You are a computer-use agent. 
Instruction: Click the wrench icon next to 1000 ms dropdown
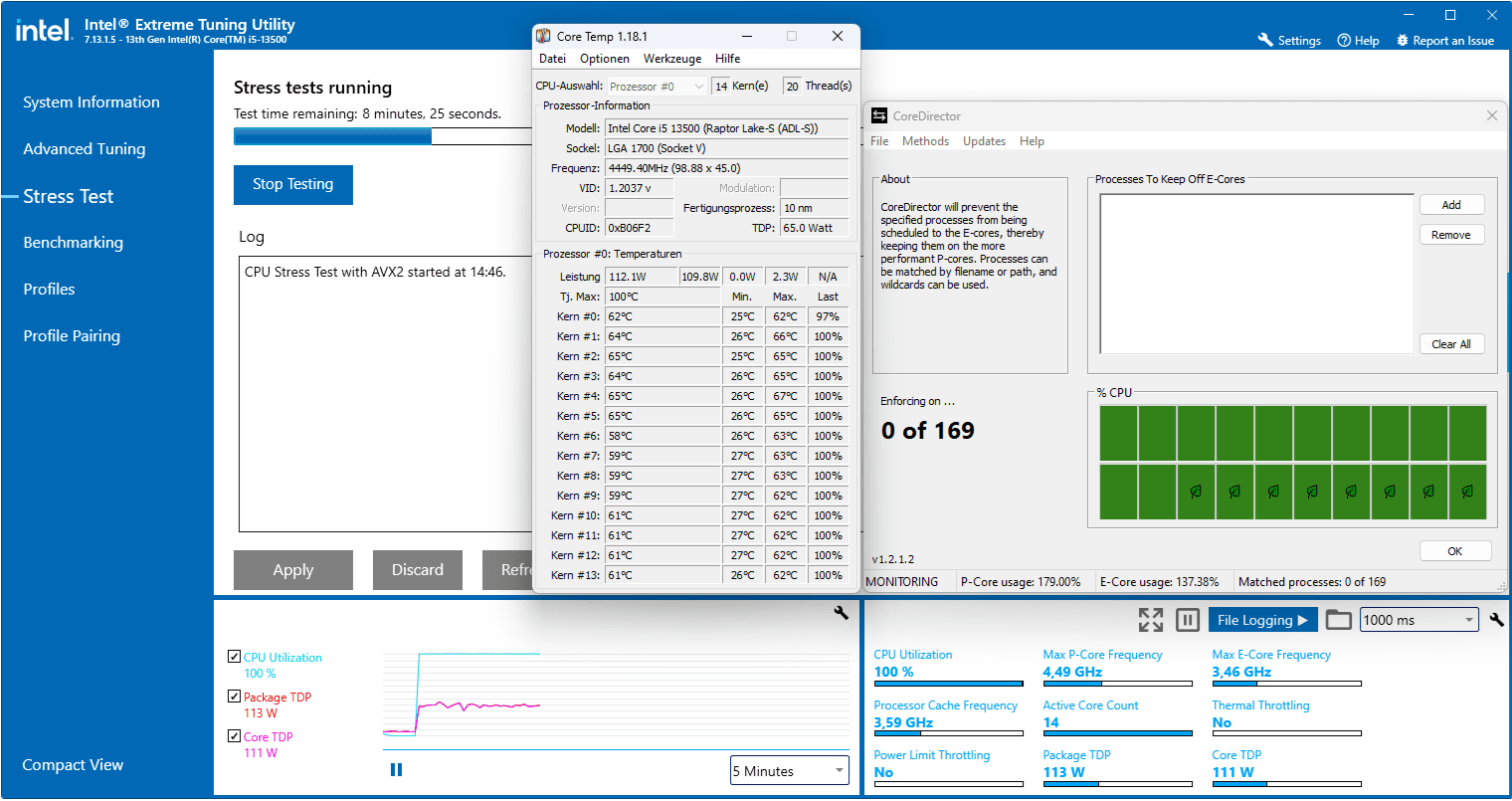pos(1496,620)
